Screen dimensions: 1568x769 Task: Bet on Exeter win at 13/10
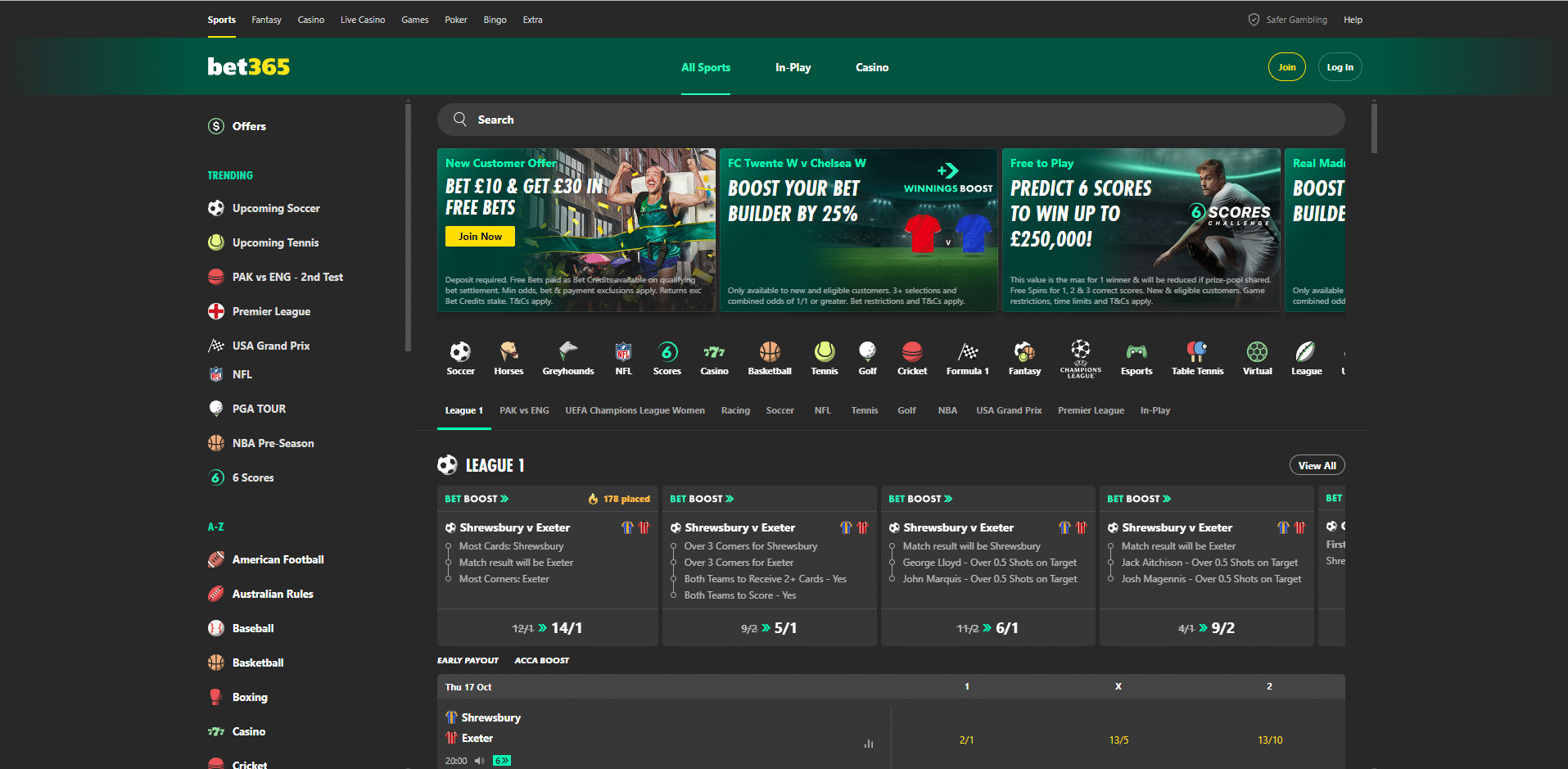[1270, 740]
